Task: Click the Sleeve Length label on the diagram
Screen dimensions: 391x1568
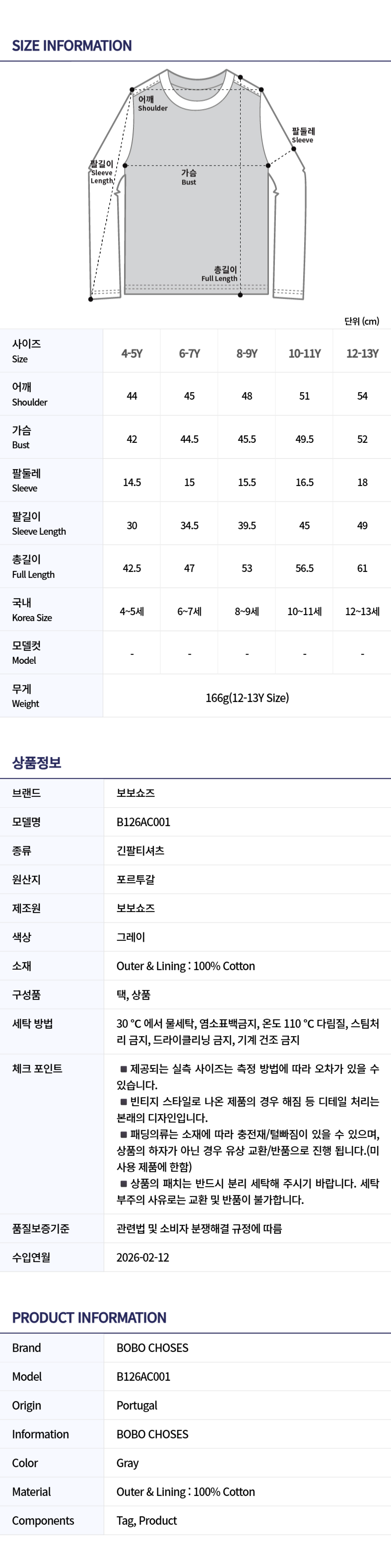Action: 102,172
